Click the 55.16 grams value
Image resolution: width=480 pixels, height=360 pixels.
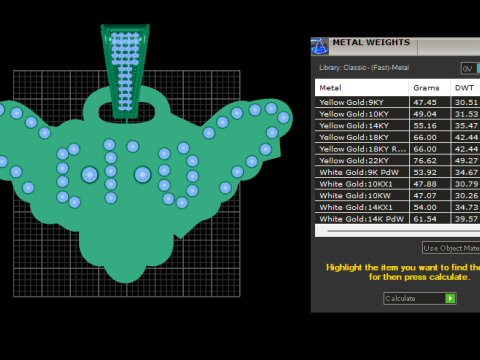pos(425,126)
